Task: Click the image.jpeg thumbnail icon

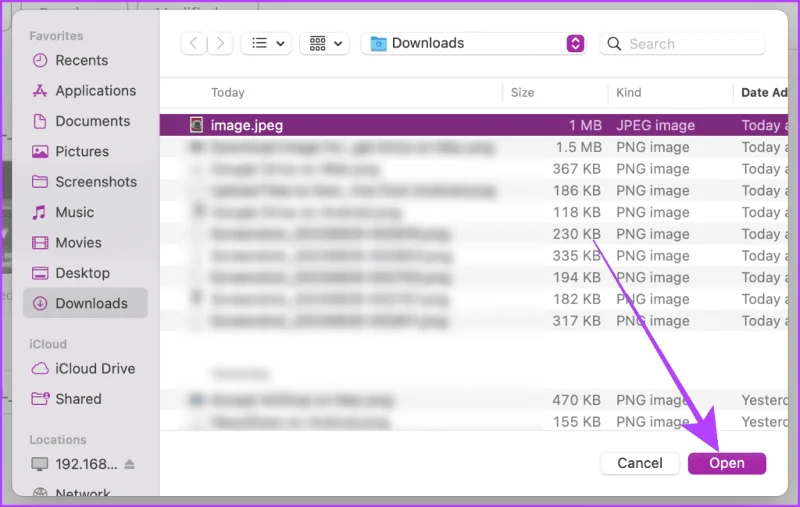Action: 196,125
